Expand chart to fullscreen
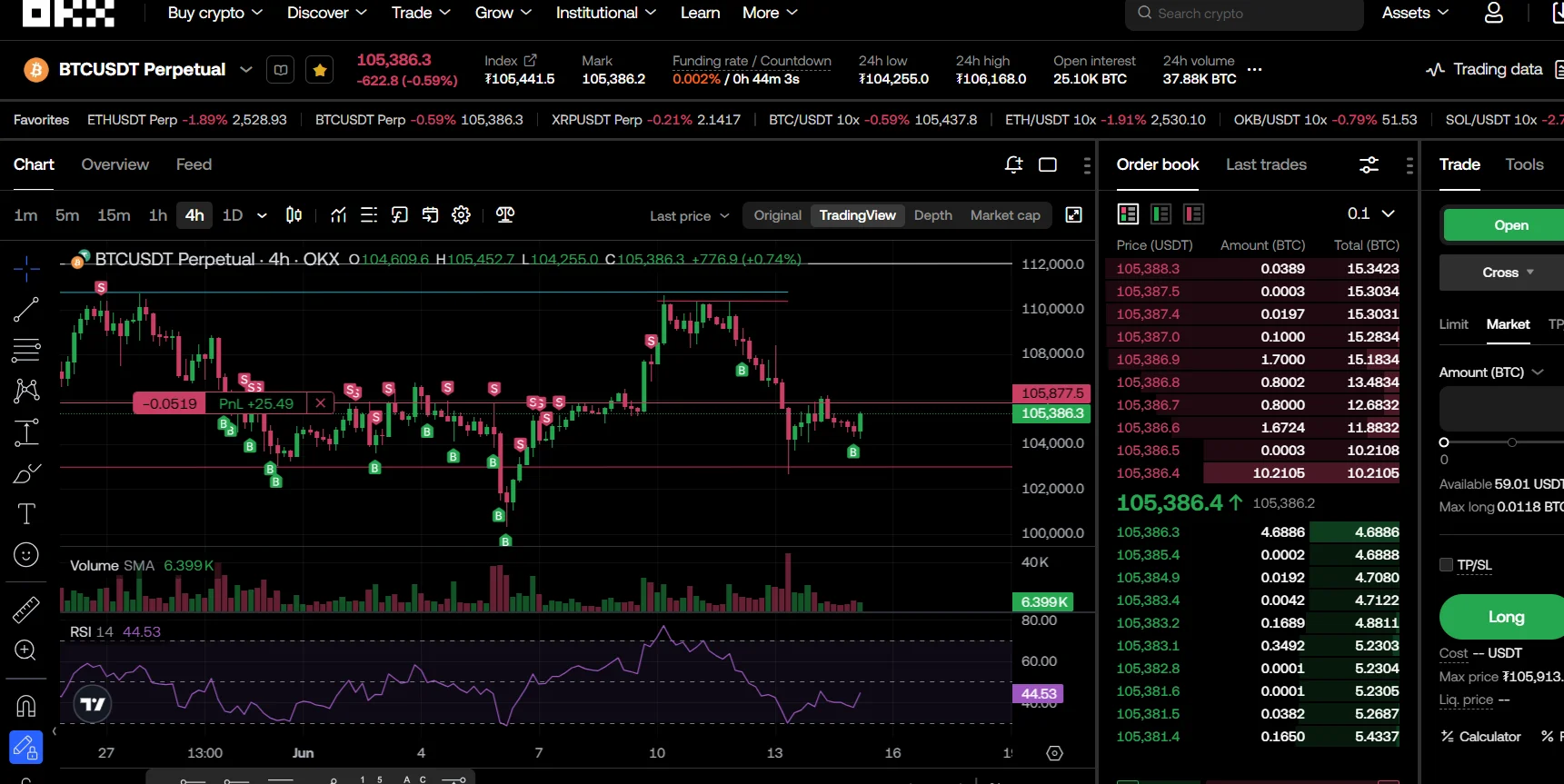 tap(1073, 215)
